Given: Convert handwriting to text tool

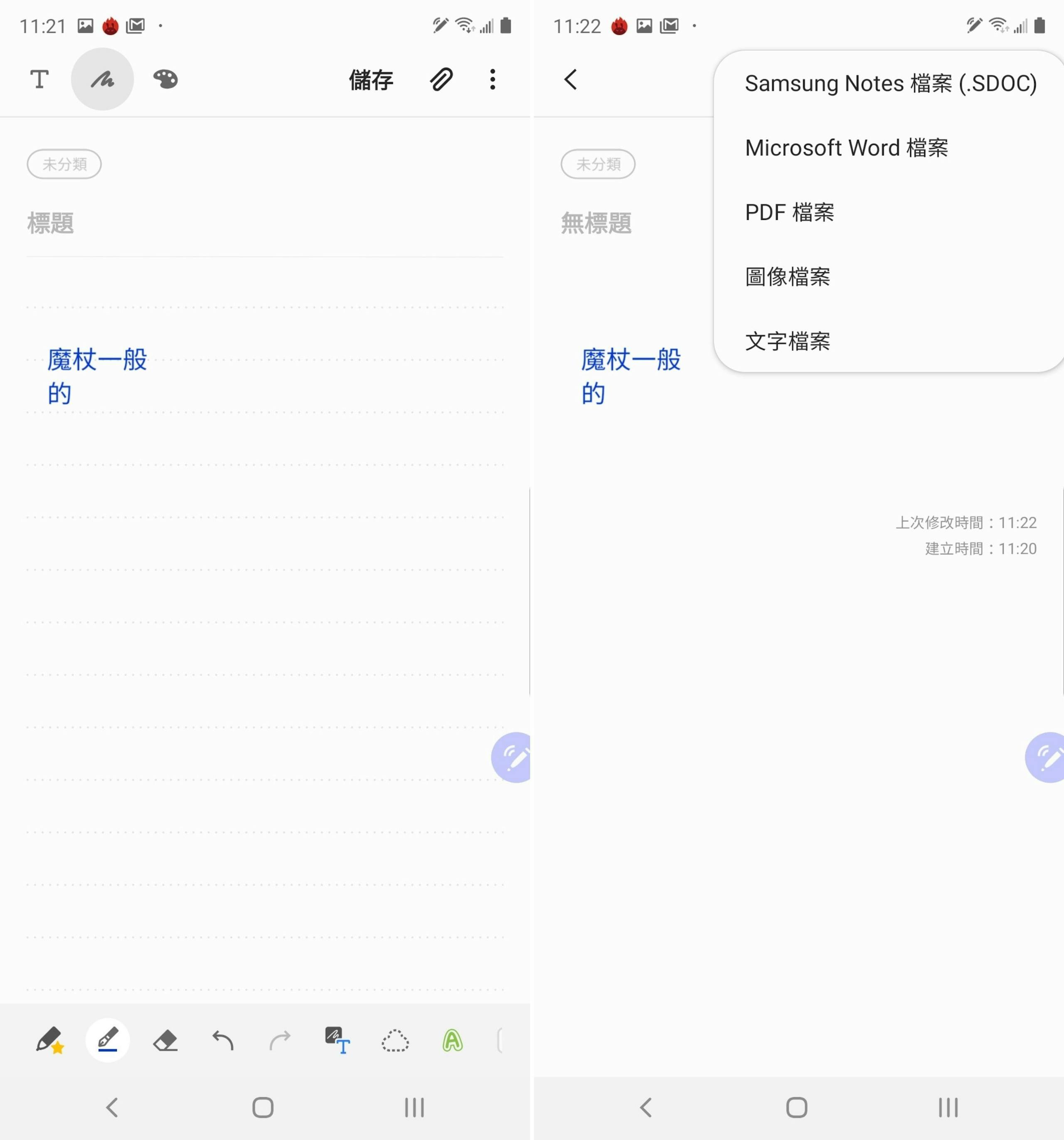Looking at the screenshot, I should [x=337, y=1040].
